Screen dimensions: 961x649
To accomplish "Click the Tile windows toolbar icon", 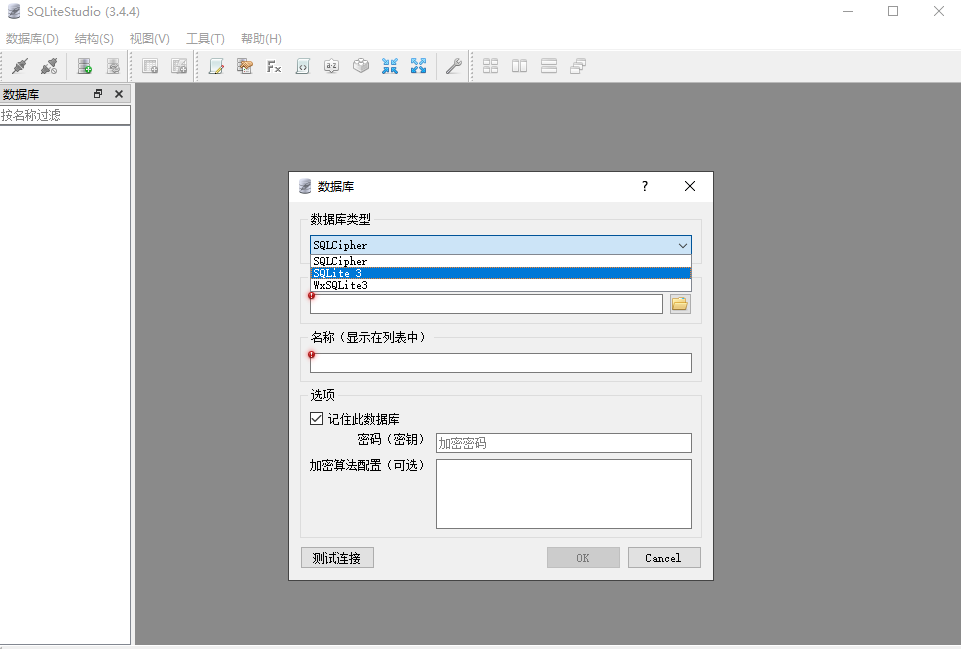I will tap(490, 66).
